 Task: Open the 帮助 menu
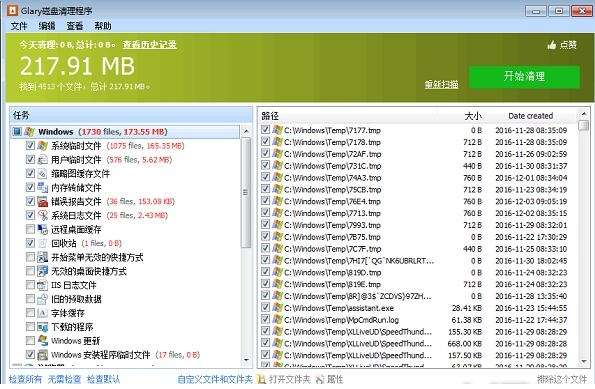[x=103, y=26]
